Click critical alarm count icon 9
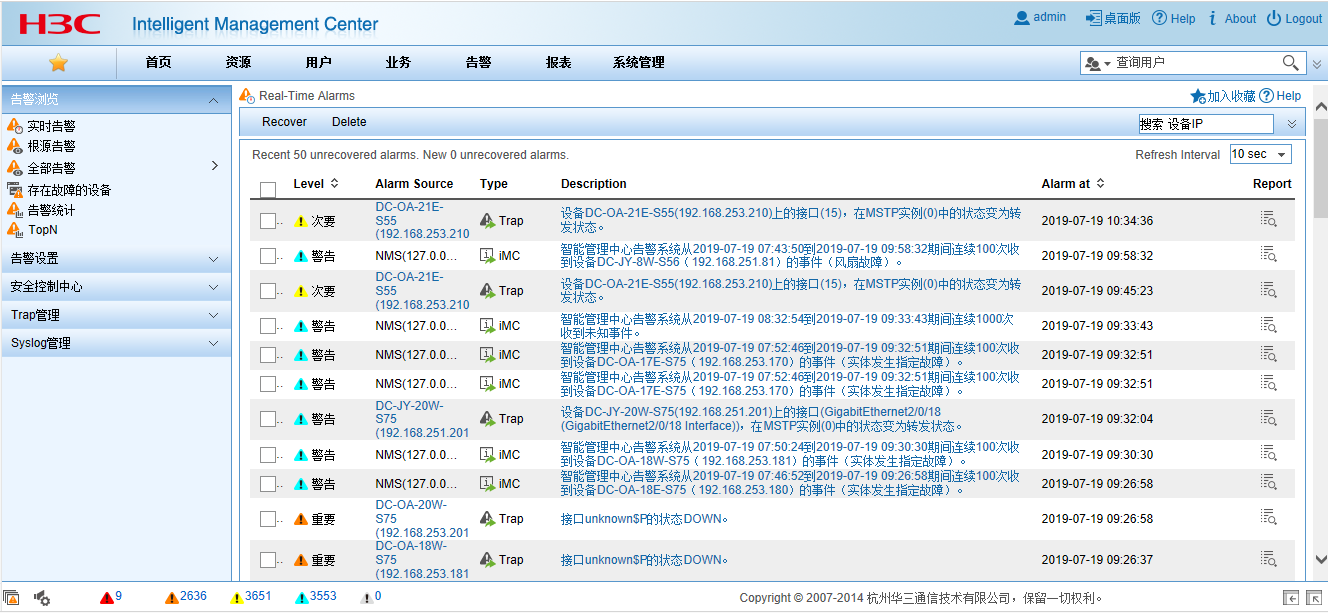The image size is (1328, 613). 107,597
